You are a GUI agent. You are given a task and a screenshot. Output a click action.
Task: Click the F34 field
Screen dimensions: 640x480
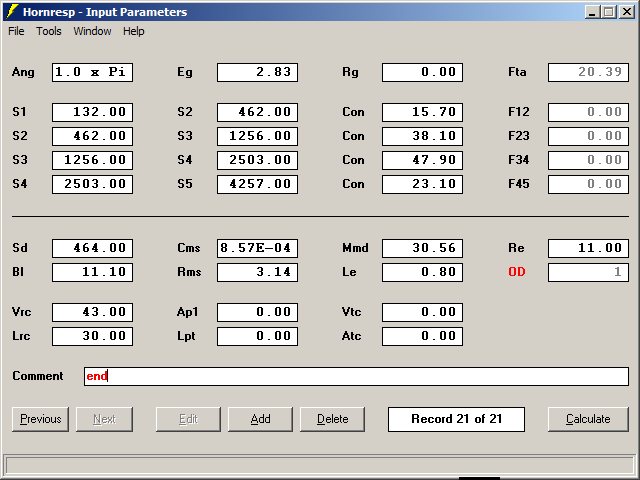click(x=588, y=160)
